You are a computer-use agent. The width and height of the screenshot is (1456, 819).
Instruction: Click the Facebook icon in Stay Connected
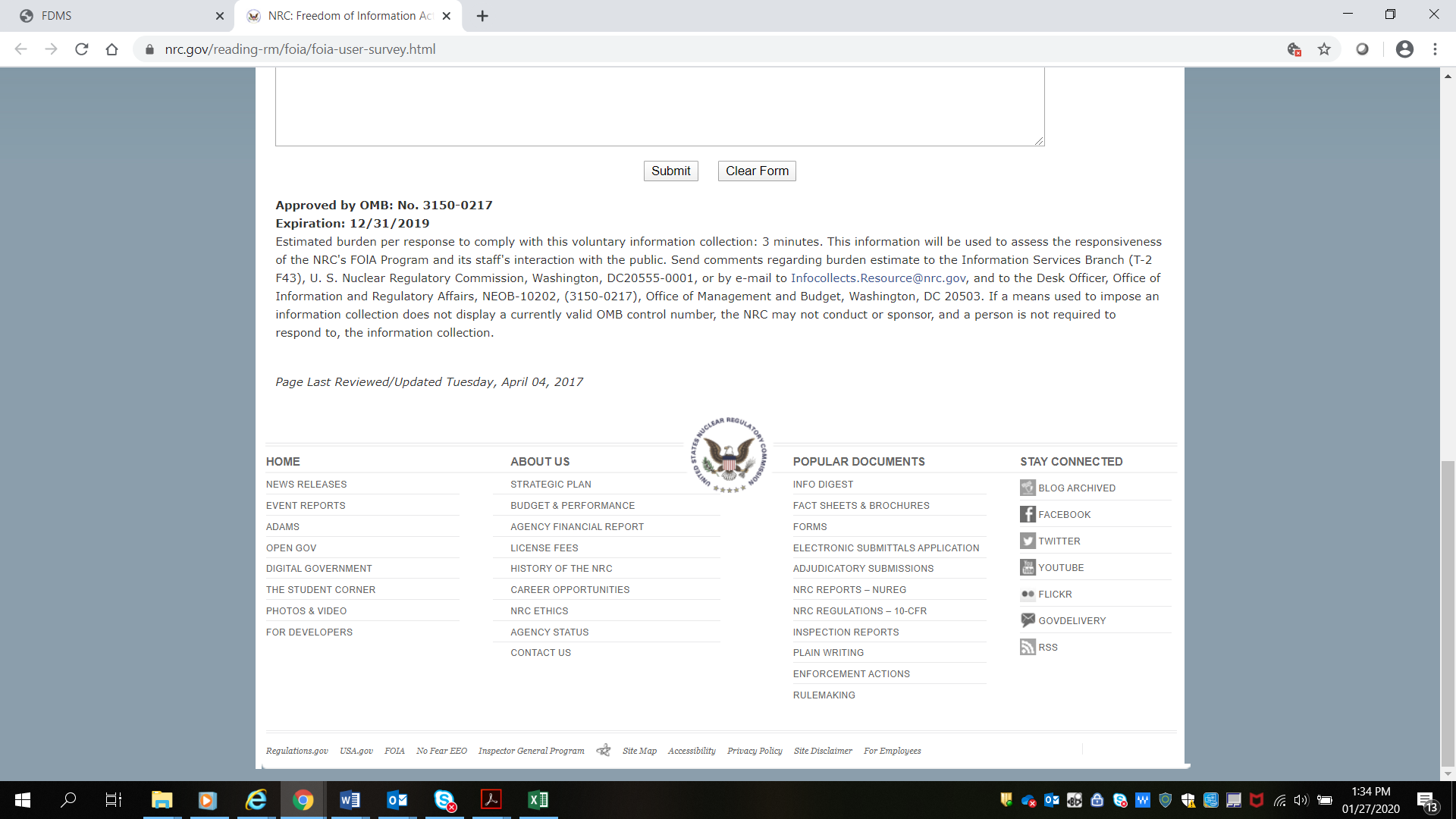coord(1028,514)
